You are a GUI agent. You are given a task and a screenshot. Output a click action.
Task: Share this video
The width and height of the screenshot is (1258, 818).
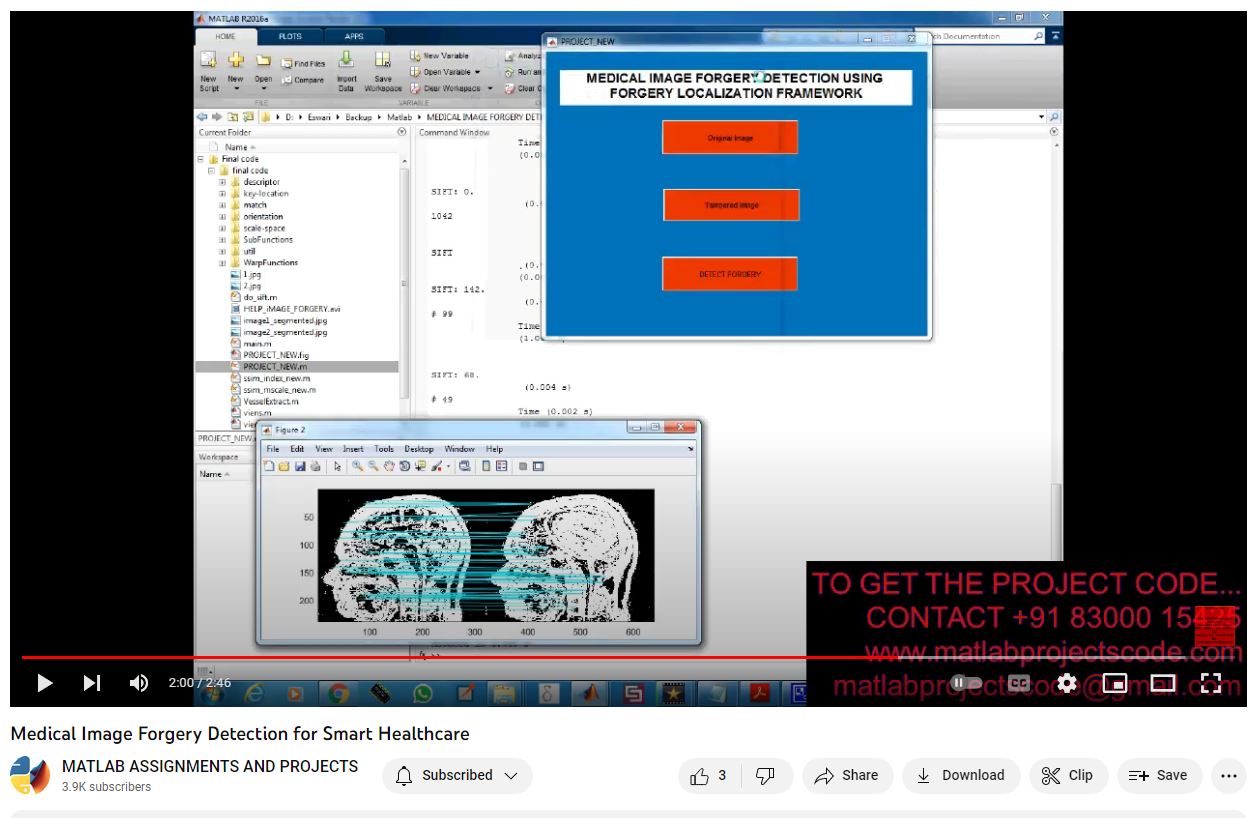[x=847, y=775]
